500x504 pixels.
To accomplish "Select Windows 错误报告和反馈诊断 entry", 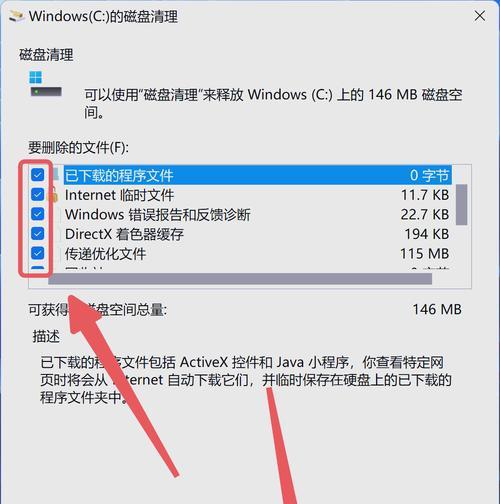I will click(257, 214).
